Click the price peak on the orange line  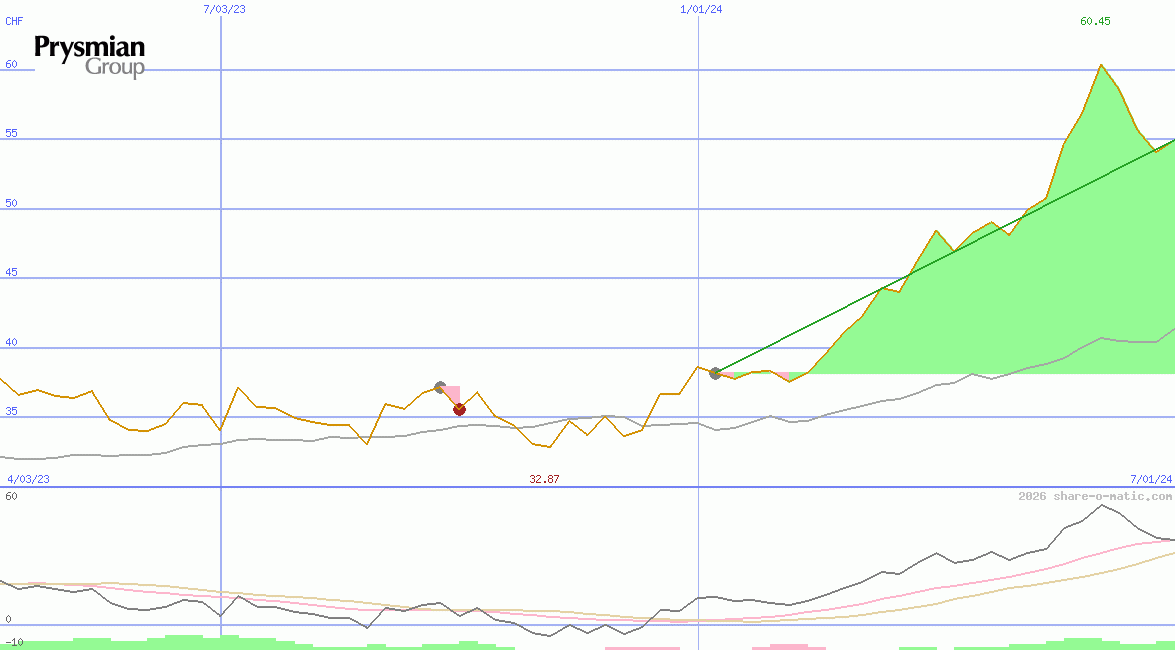point(1100,65)
